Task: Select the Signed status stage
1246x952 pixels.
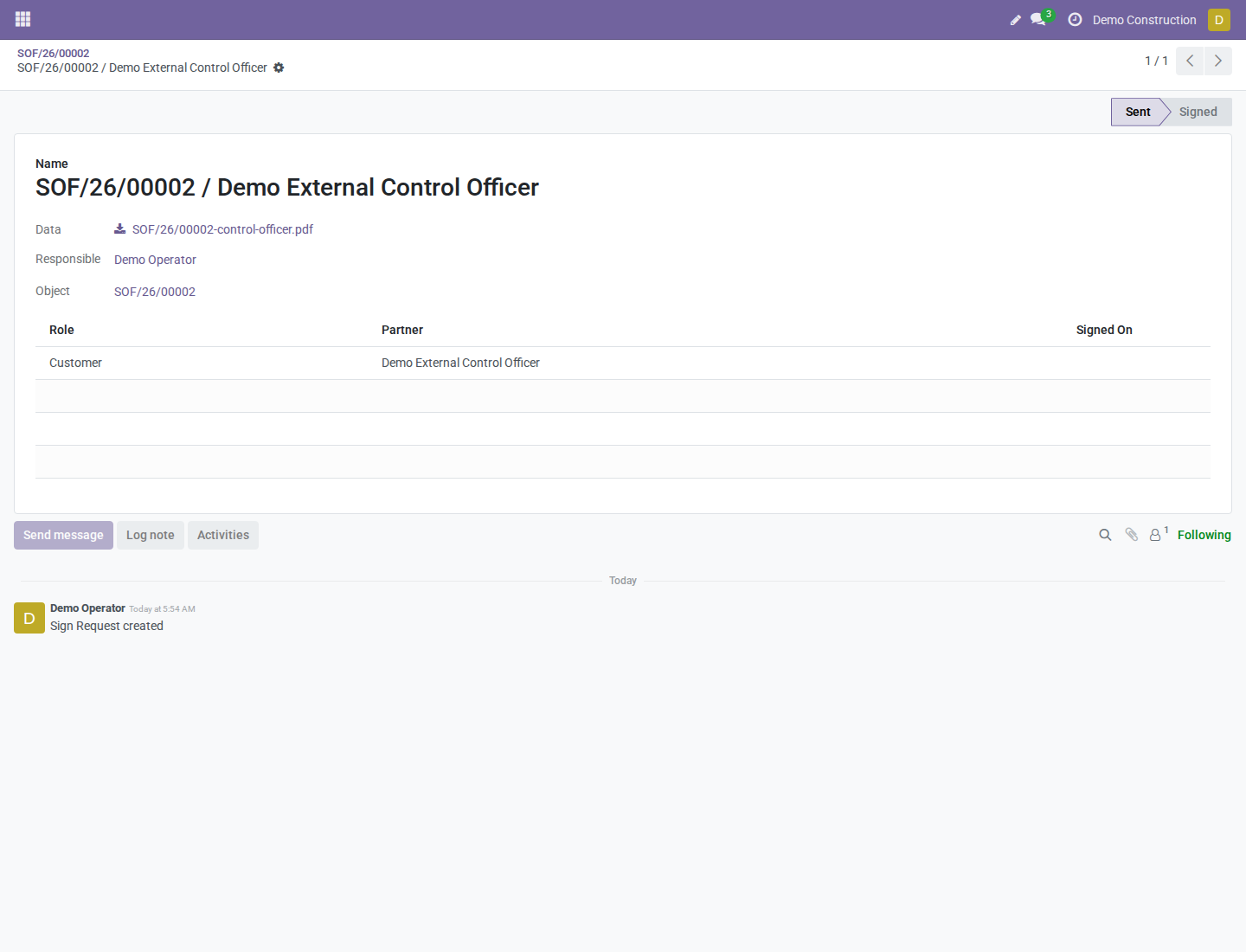Action: pyautogui.click(x=1198, y=112)
